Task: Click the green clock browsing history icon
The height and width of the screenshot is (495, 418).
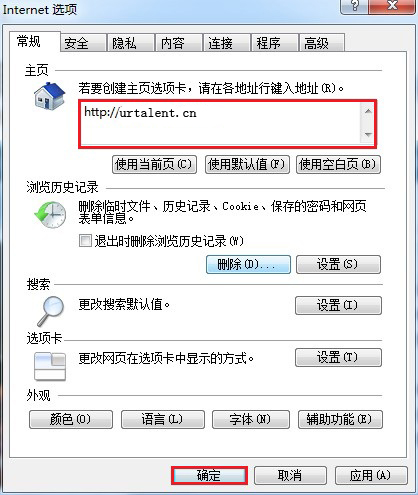Action: coord(50,214)
